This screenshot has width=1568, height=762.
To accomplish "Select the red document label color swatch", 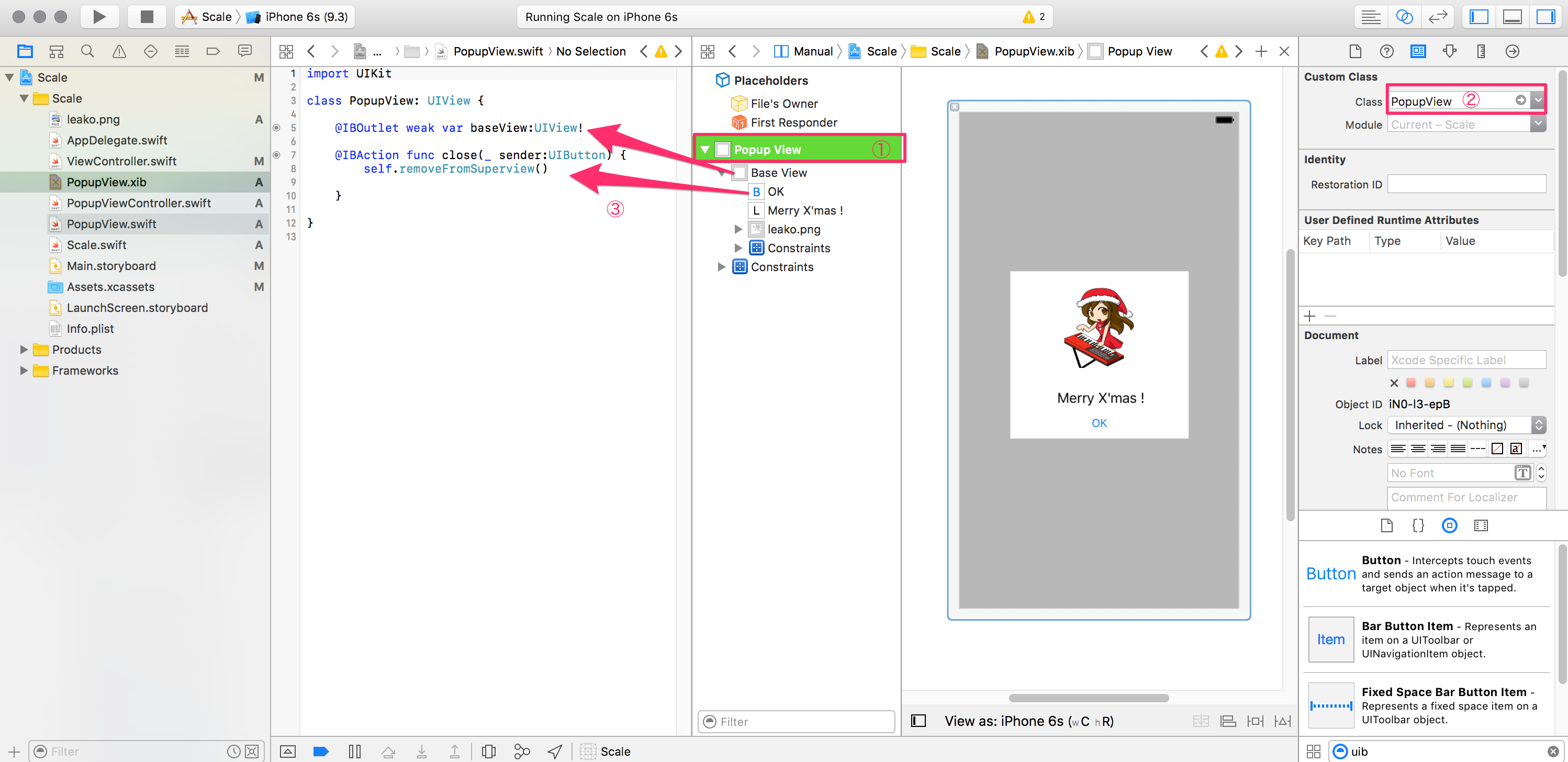I will (1411, 383).
